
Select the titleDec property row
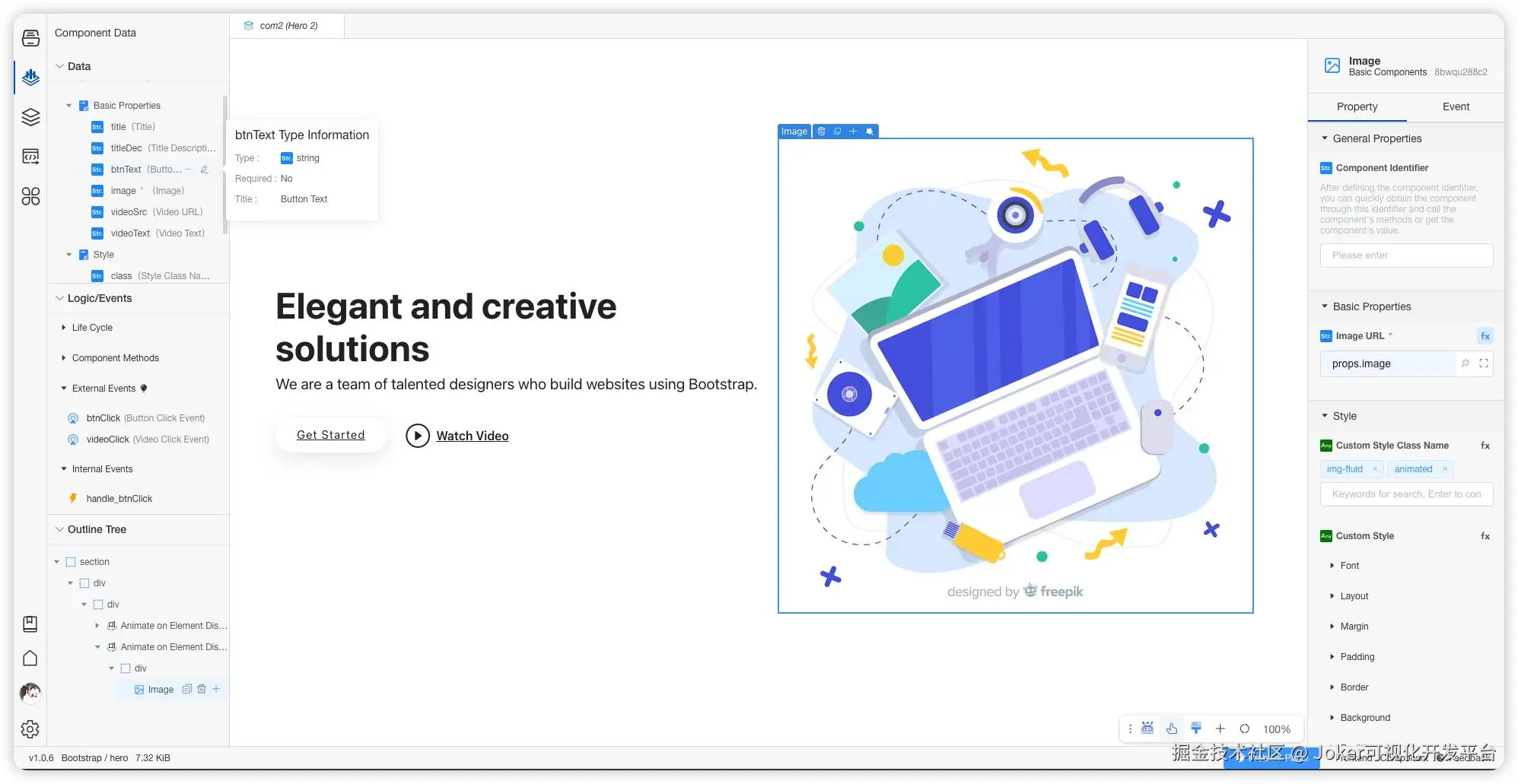click(x=154, y=148)
